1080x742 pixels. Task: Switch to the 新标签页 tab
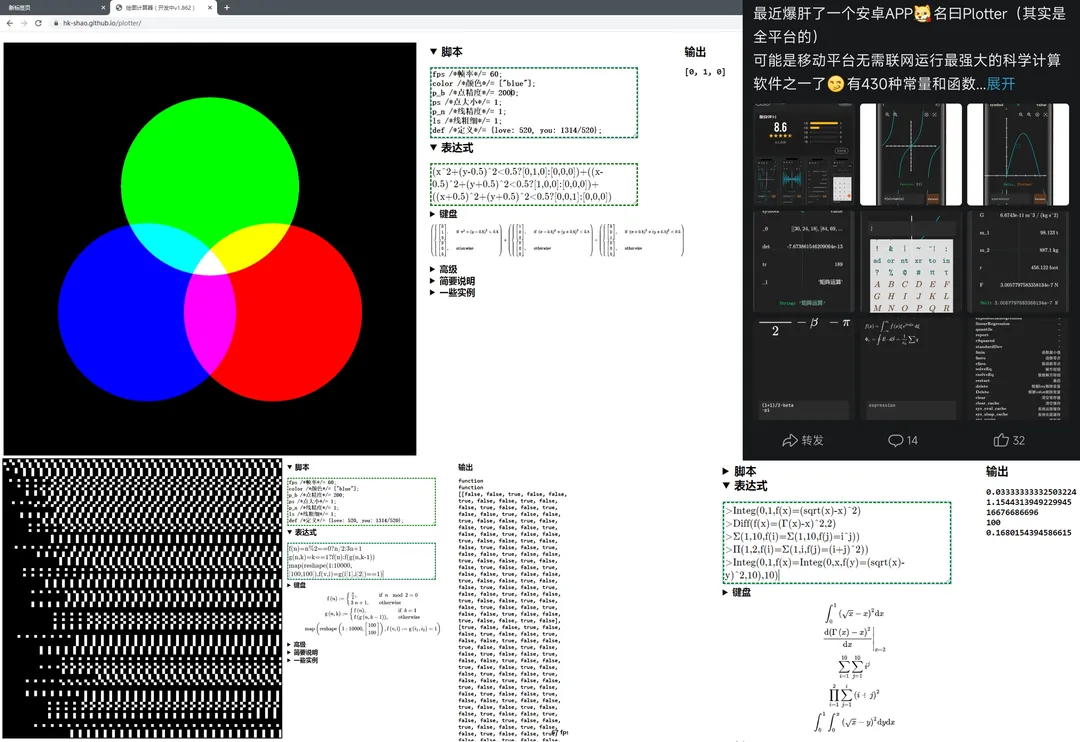point(40,7)
